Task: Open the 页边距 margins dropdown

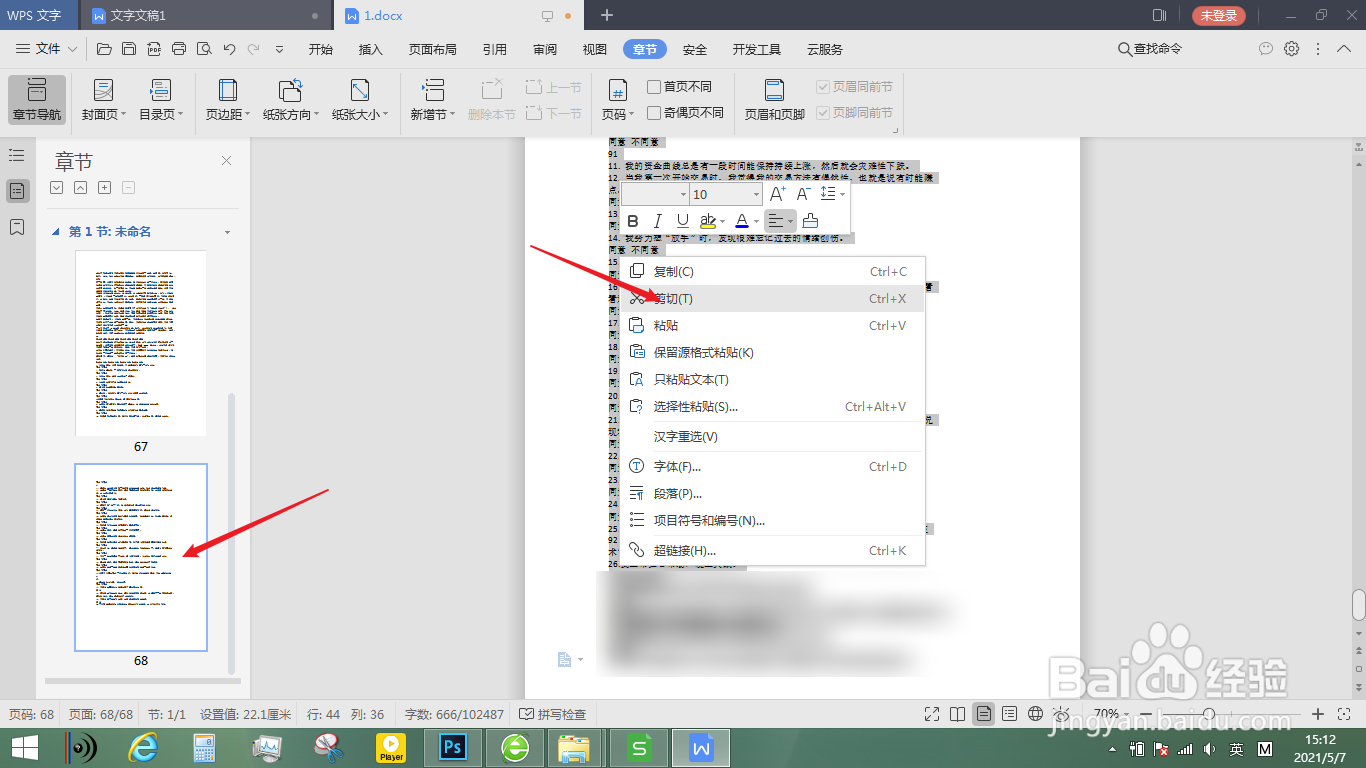Action: (x=229, y=99)
